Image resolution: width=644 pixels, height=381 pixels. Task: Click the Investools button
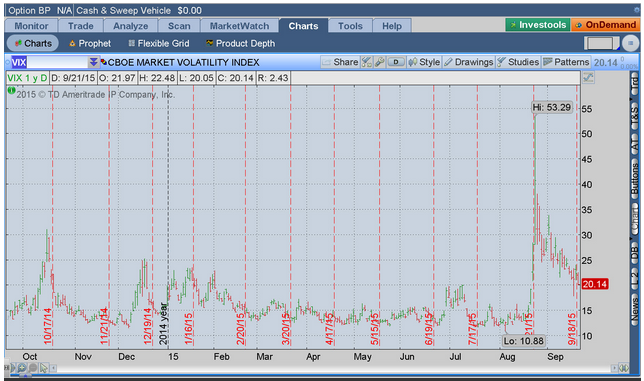click(538, 25)
